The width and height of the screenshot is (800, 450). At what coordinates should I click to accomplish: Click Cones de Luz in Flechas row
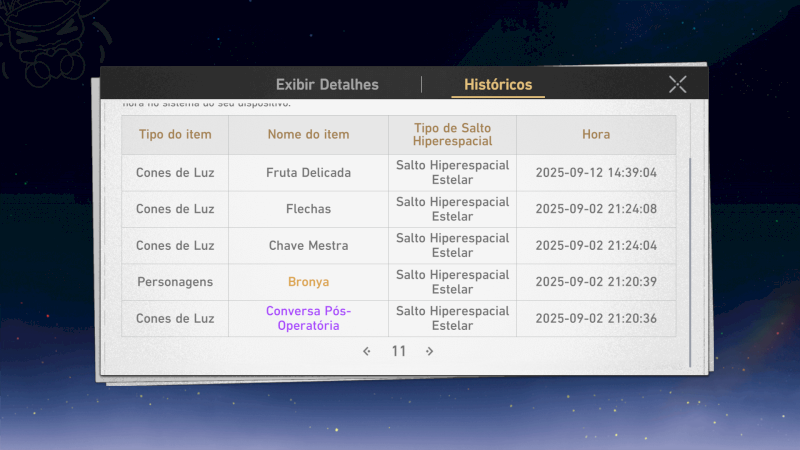coord(175,209)
